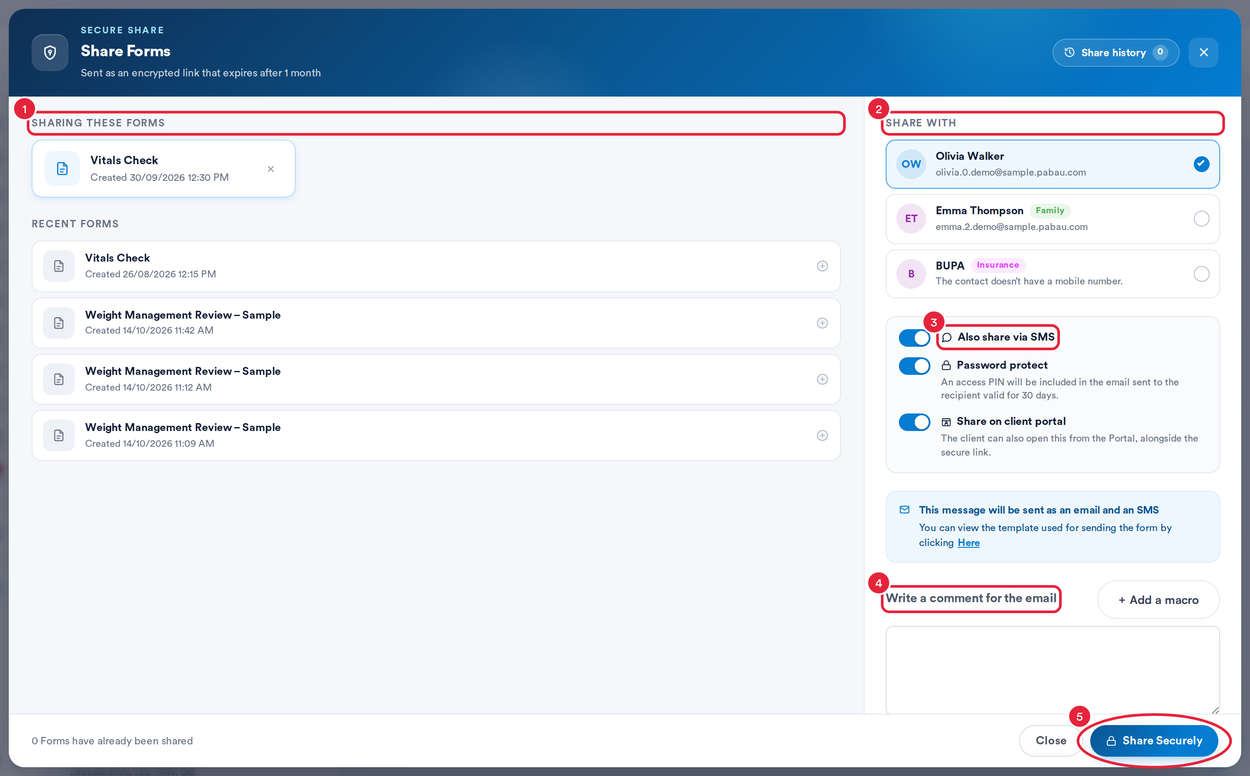Open the template via Here link
Screen dimensions: 1250x776
pyautogui.click(x=969, y=543)
